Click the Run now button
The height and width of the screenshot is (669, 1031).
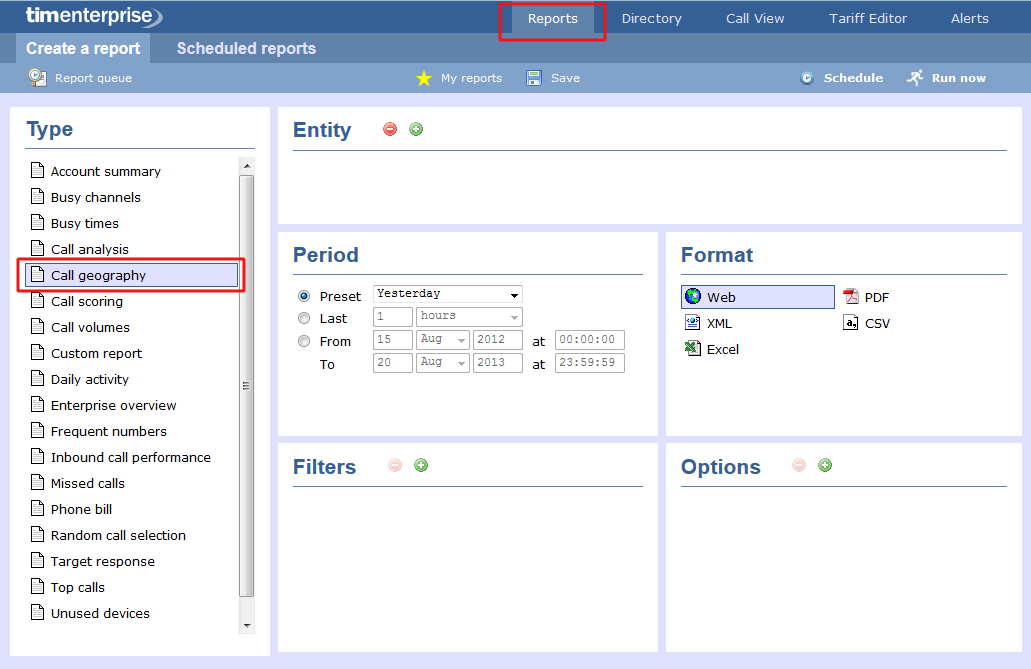946,78
